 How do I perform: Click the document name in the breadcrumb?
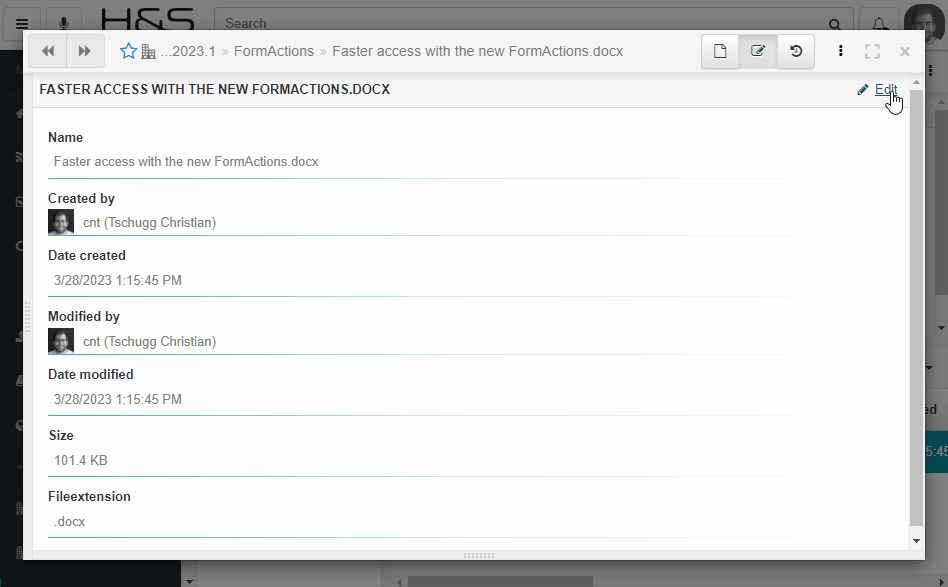click(x=478, y=51)
